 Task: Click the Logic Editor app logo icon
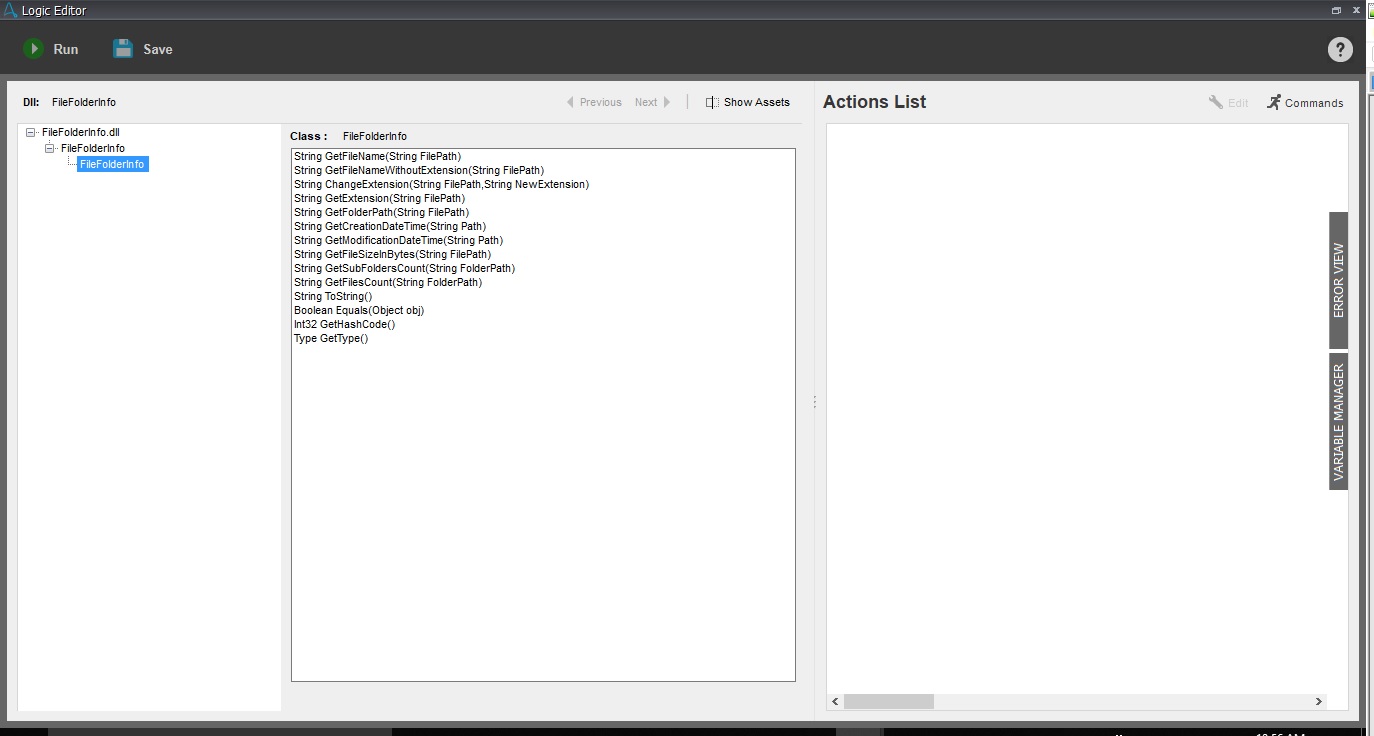[x=10, y=10]
